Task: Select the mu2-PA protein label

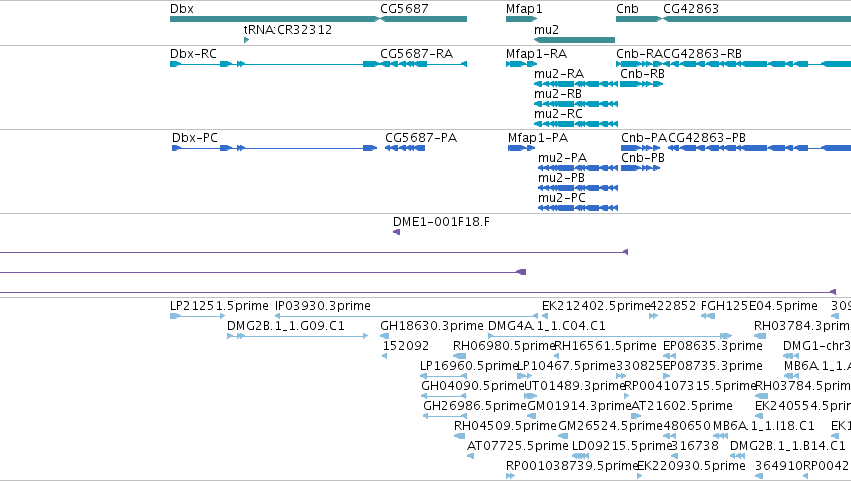Action: [562, 158]
